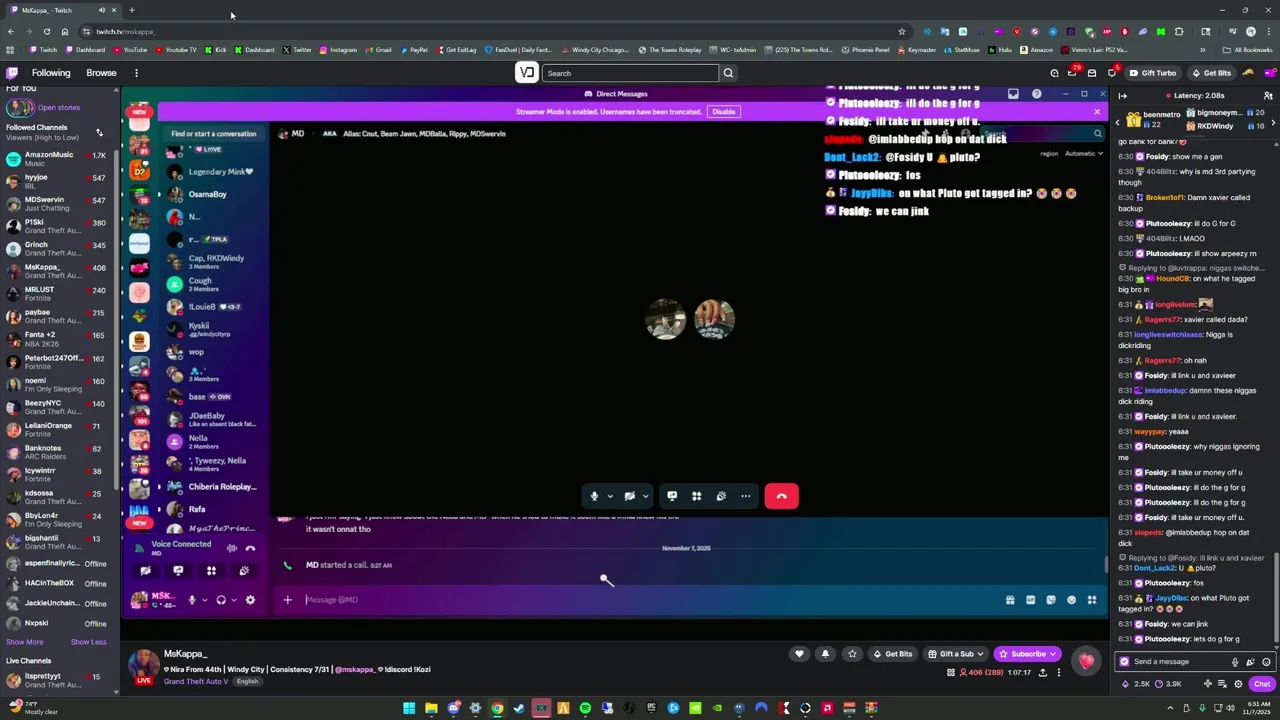The width and height of the screenshot is (1280, 720).
Task: Open Subscribe dropdown button
Action: pyautogui.click(x=1027, y=654)
